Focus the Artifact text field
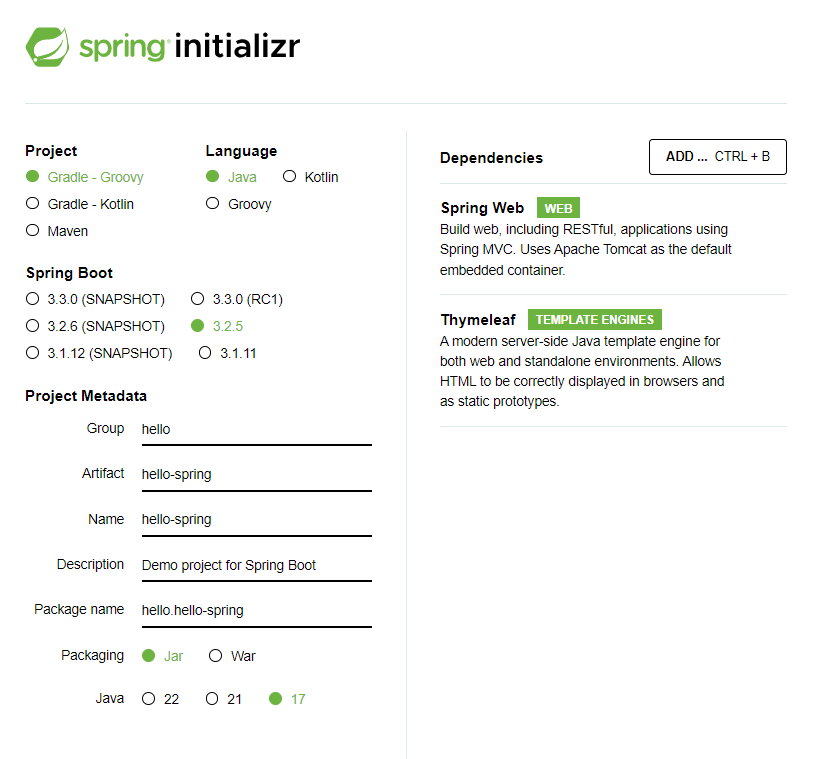This screenshot has width=813, height=759. click(257, 475)
